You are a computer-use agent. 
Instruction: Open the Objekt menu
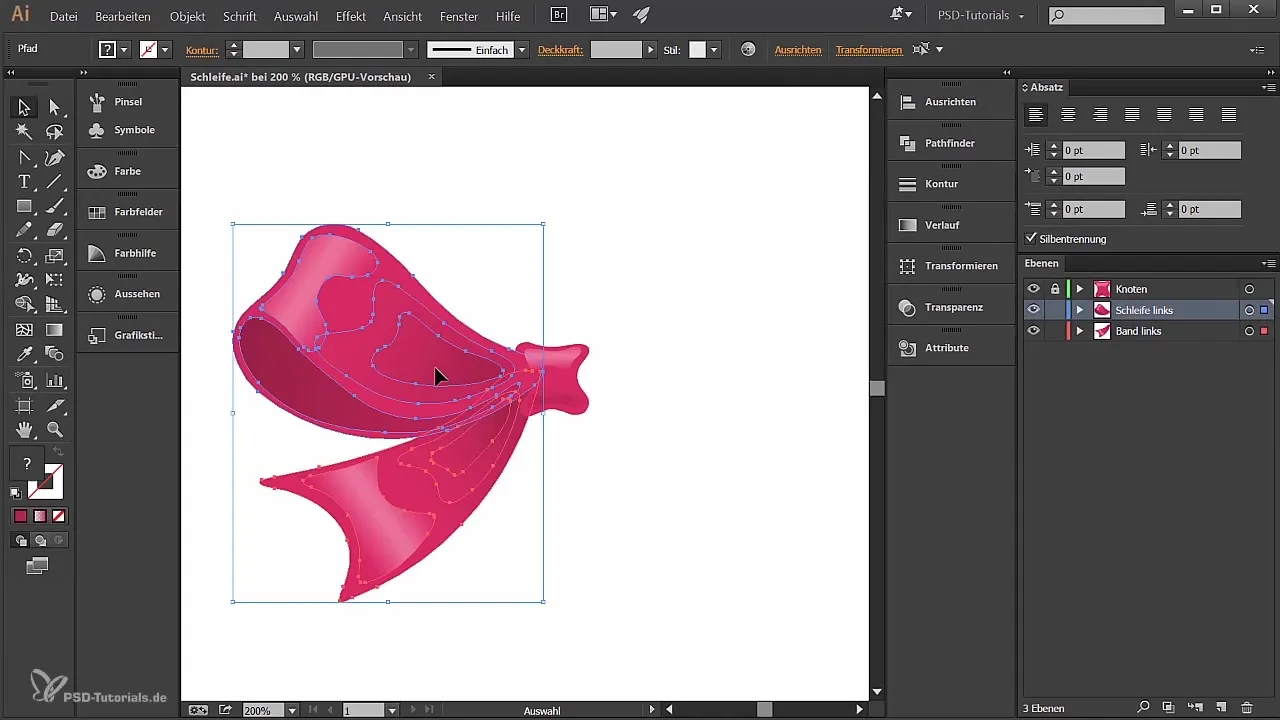pyautogui.click(x=188, y=16)
